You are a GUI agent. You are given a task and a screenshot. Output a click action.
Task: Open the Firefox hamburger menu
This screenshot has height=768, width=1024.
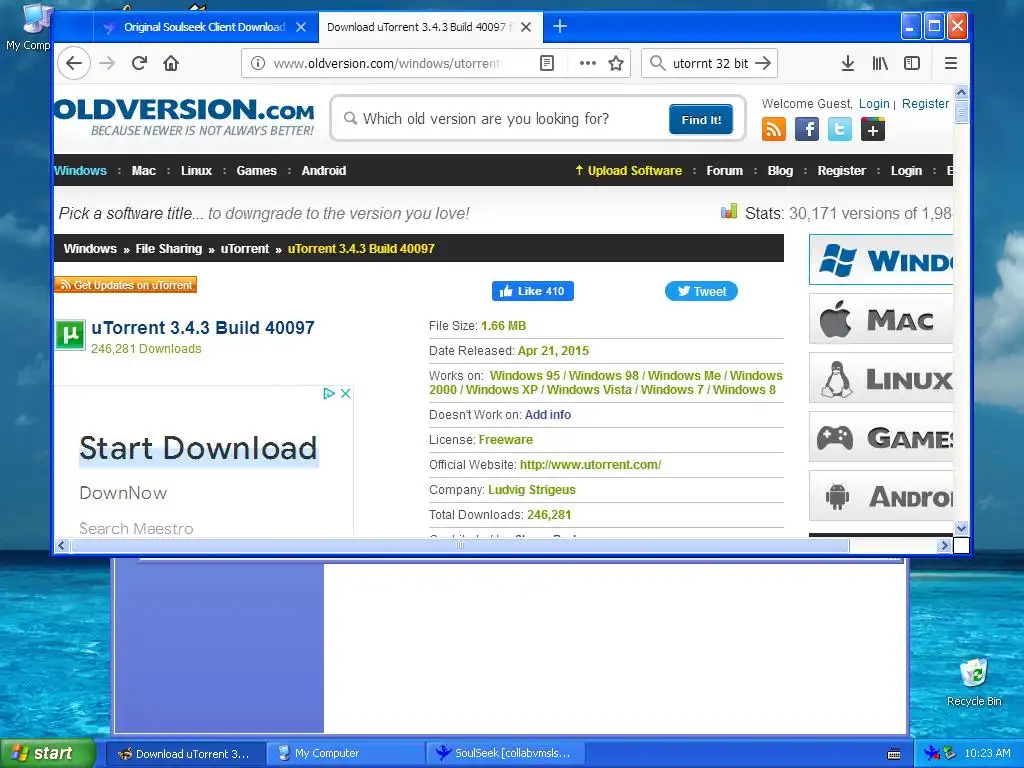click(x=951, y=63)
